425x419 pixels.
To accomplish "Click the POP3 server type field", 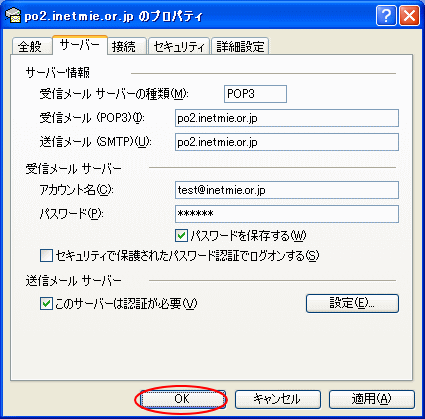I will coord(255,94).
